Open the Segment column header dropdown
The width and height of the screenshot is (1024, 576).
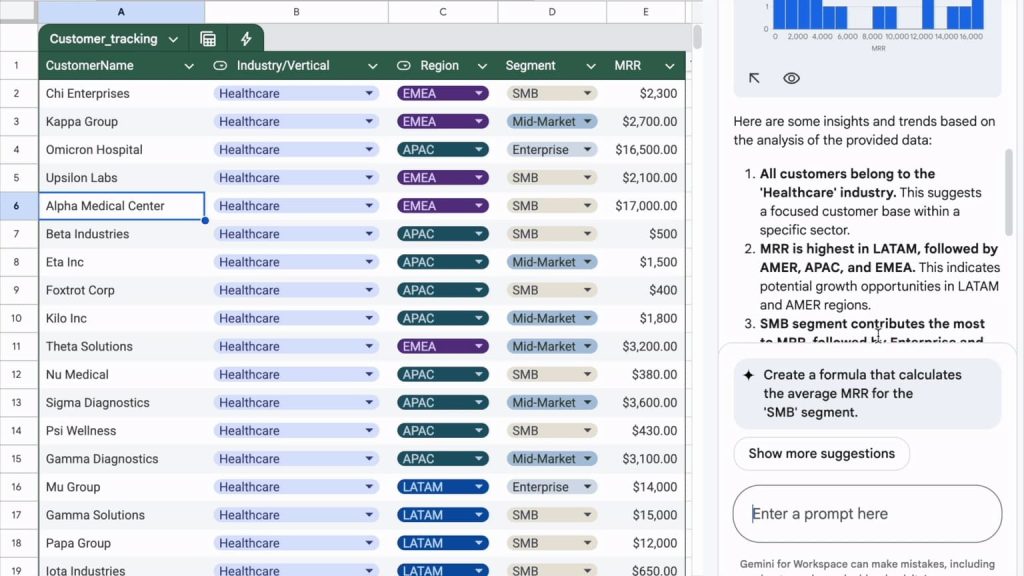click(582, 66)
